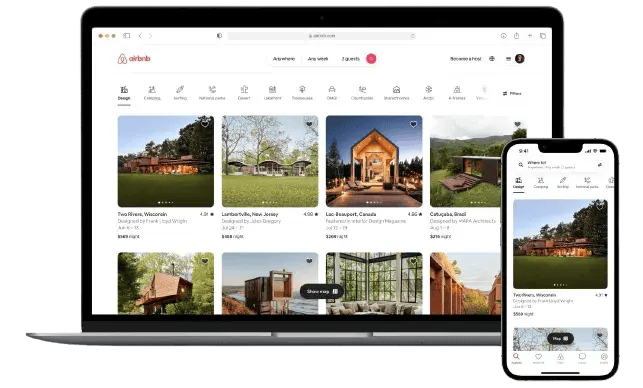Click the Become a host link
This screenshot has width=643, height=388.
tap(465, 59)
